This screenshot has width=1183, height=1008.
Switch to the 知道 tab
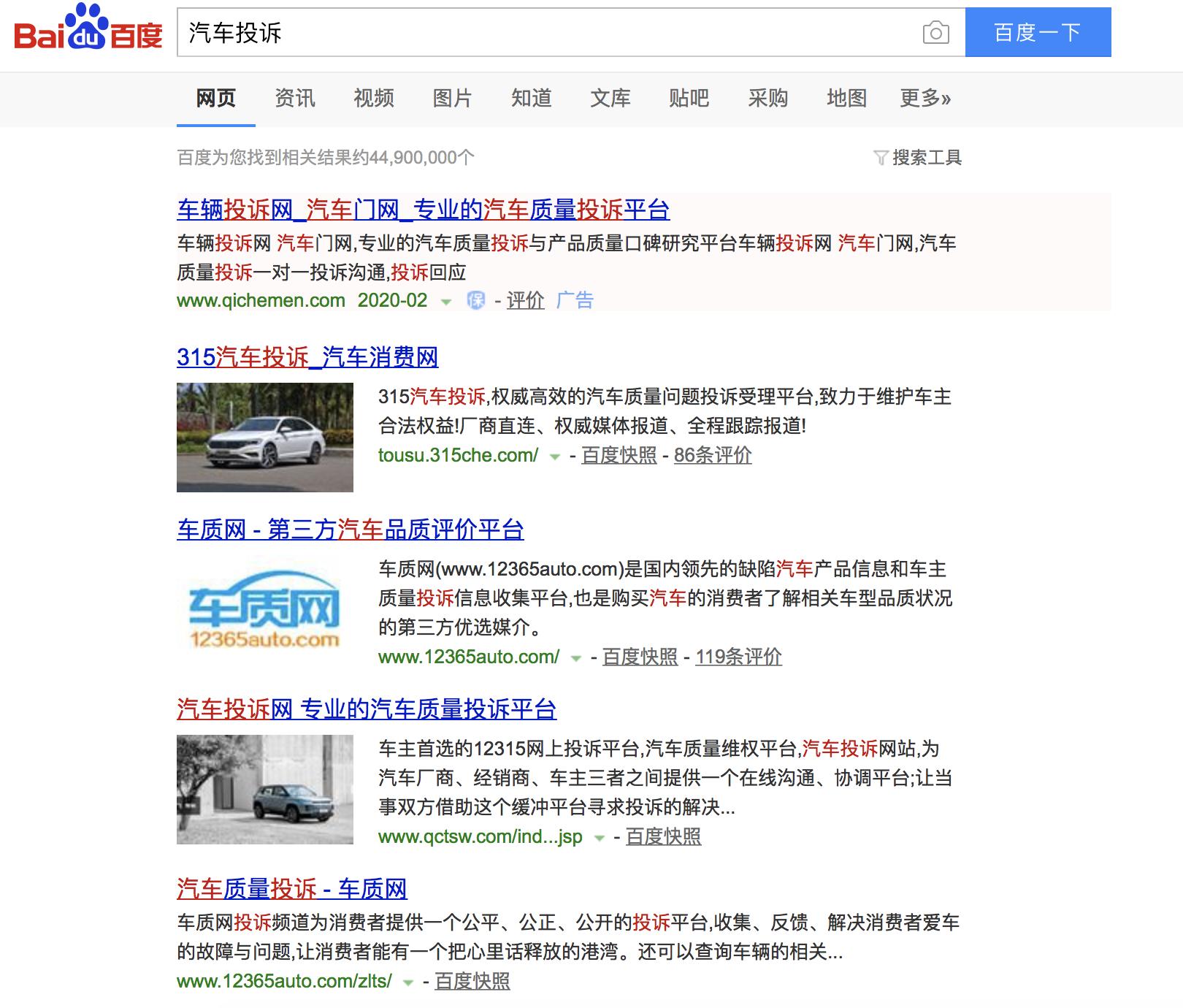[531, 98]
